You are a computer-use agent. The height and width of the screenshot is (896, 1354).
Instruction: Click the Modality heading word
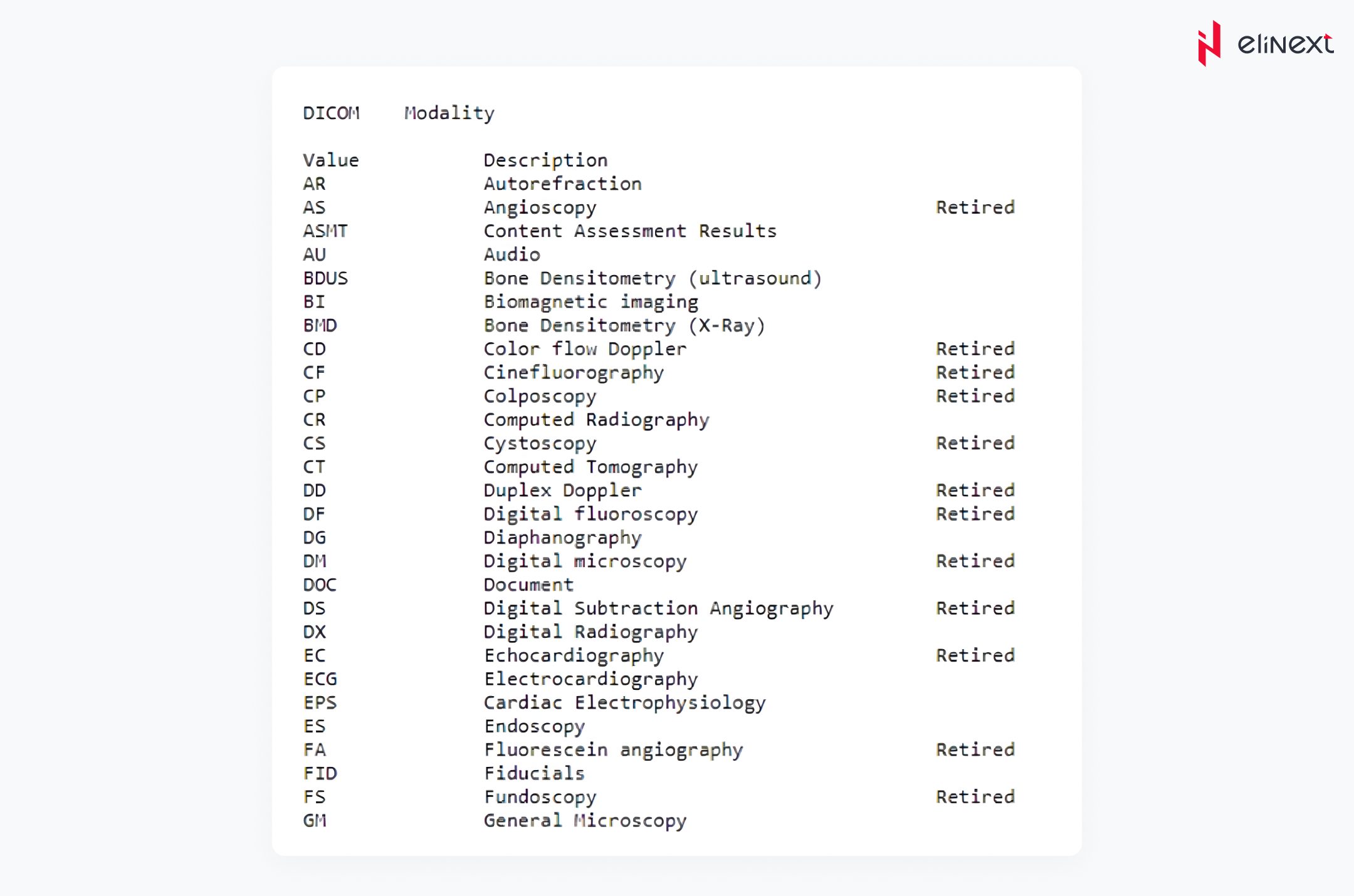point(449,113)
